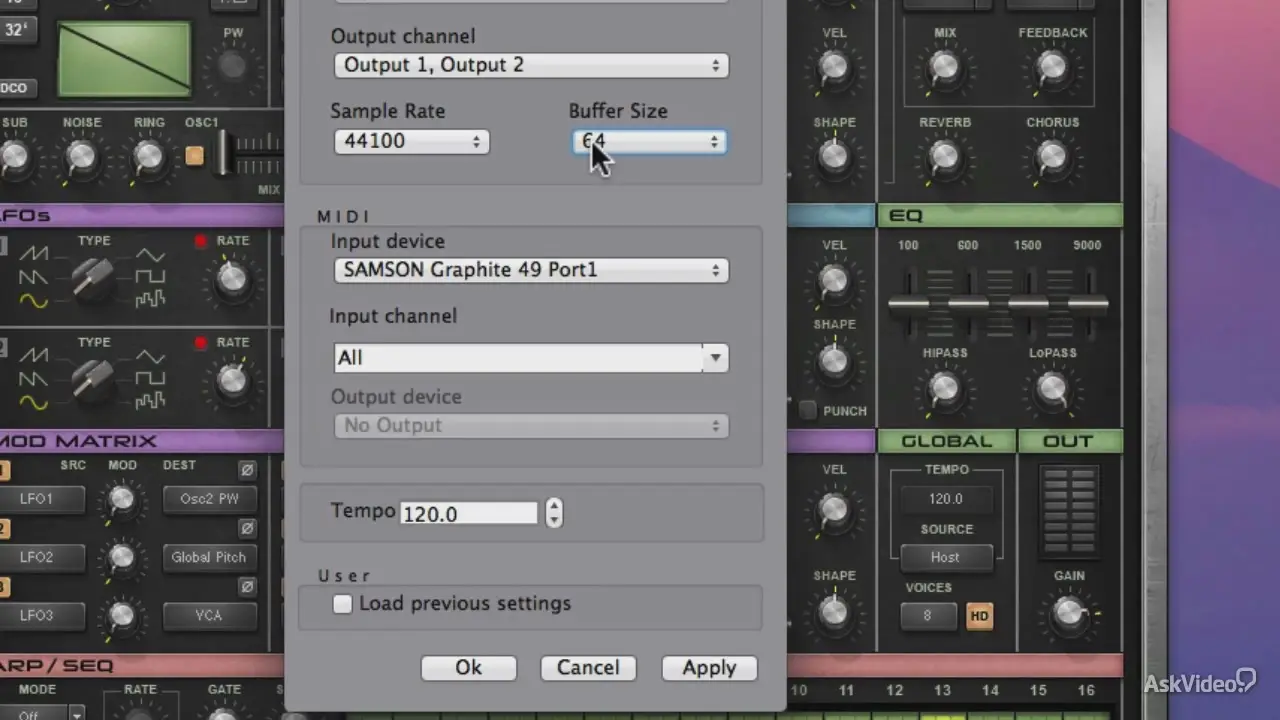This screenshot has width=1280, height=720.
Task: Click the LOPASS filter knob
Action: coord(1053,387)
